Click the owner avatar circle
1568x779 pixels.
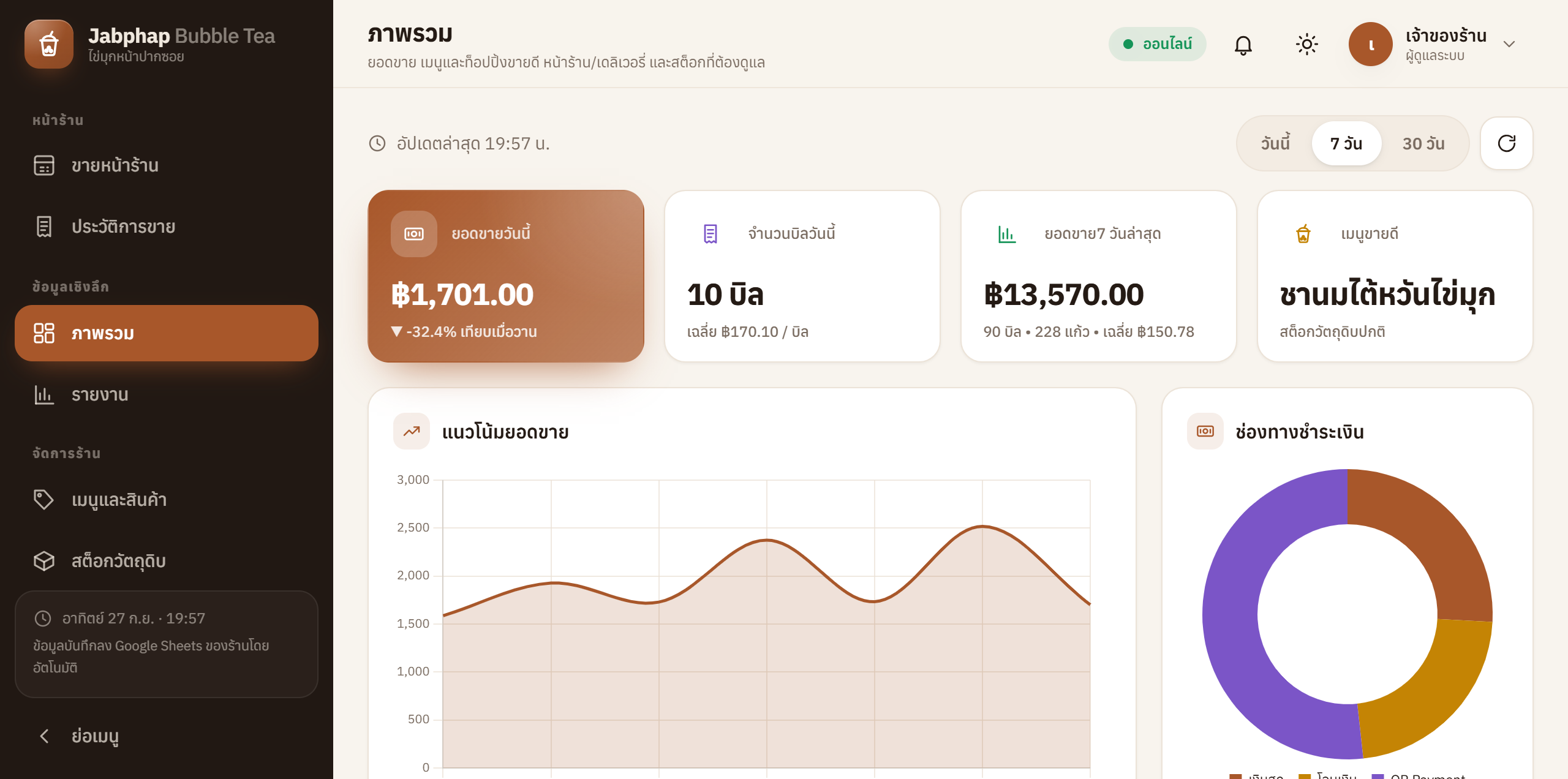(1370, 44)
